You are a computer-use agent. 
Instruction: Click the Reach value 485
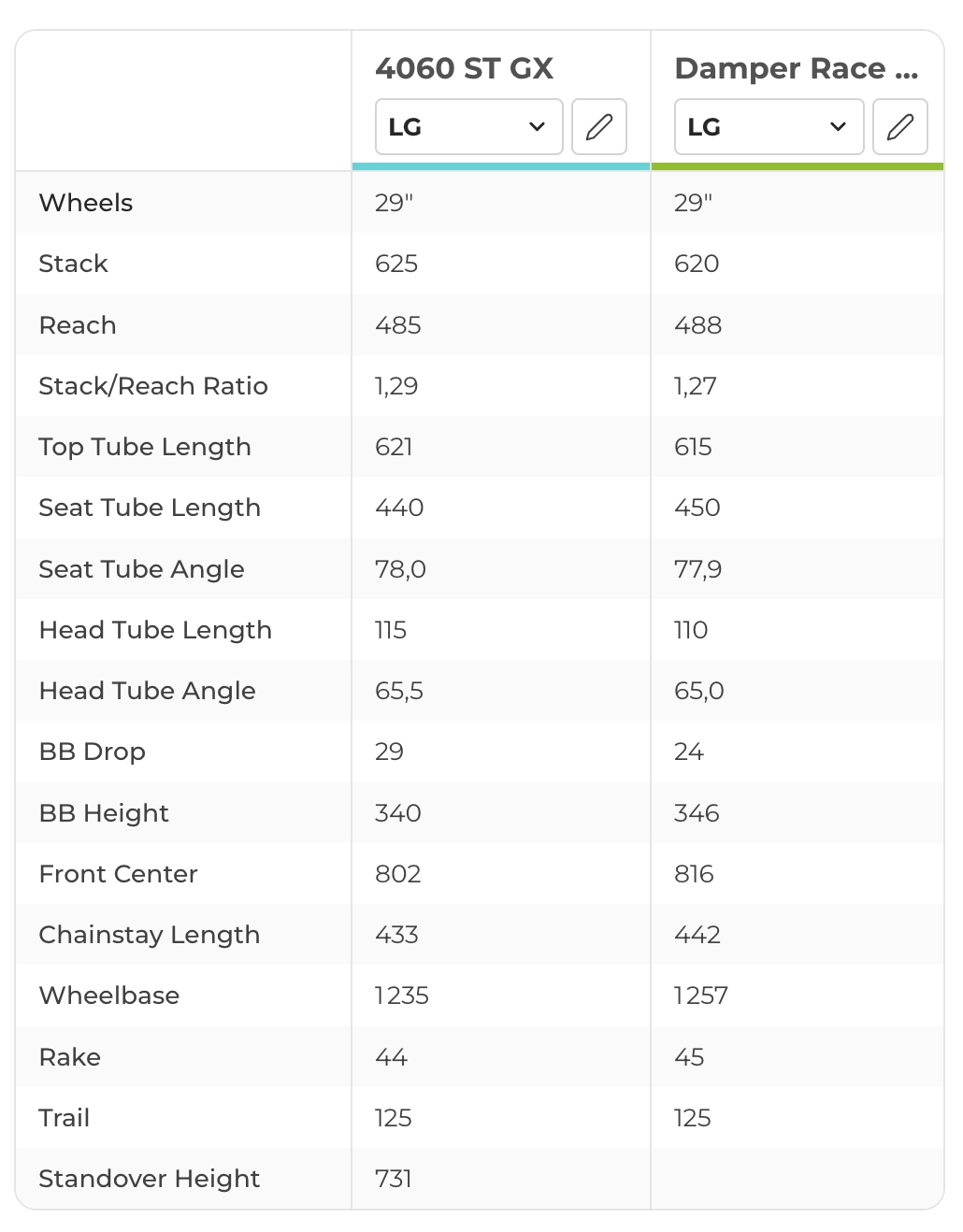point(398,325)
